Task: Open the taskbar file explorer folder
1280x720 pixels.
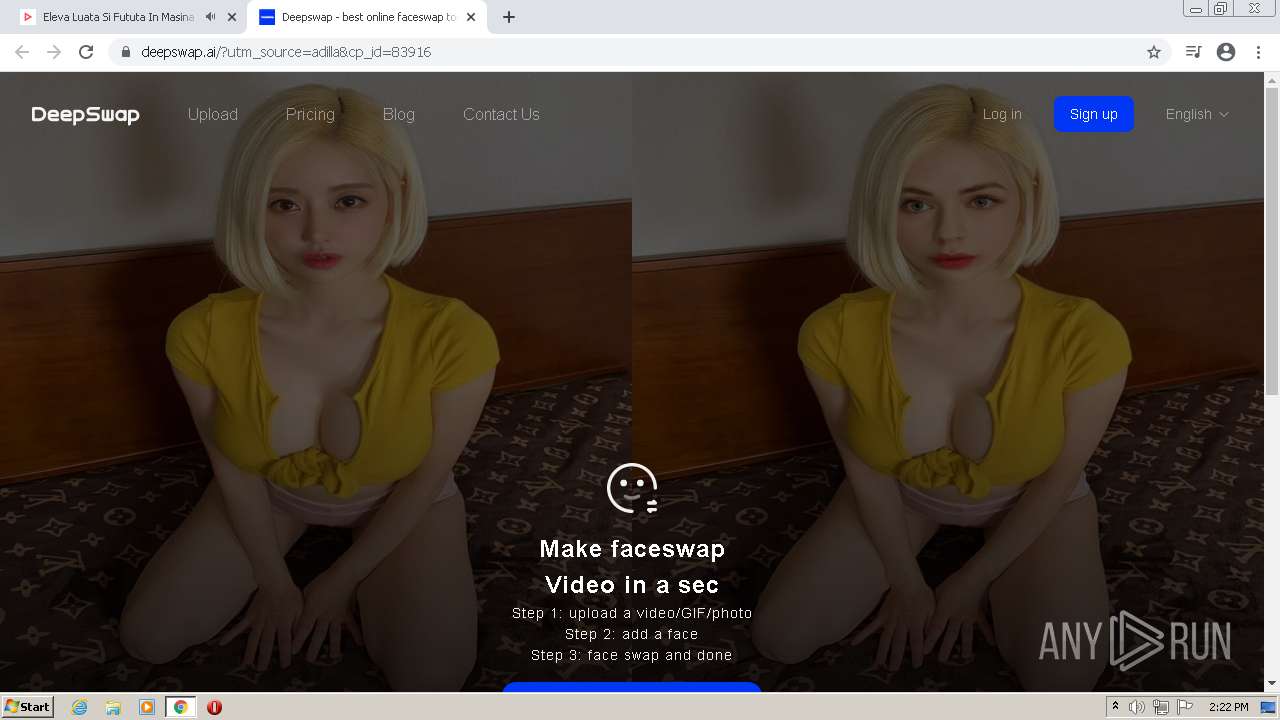Action: 113,707
